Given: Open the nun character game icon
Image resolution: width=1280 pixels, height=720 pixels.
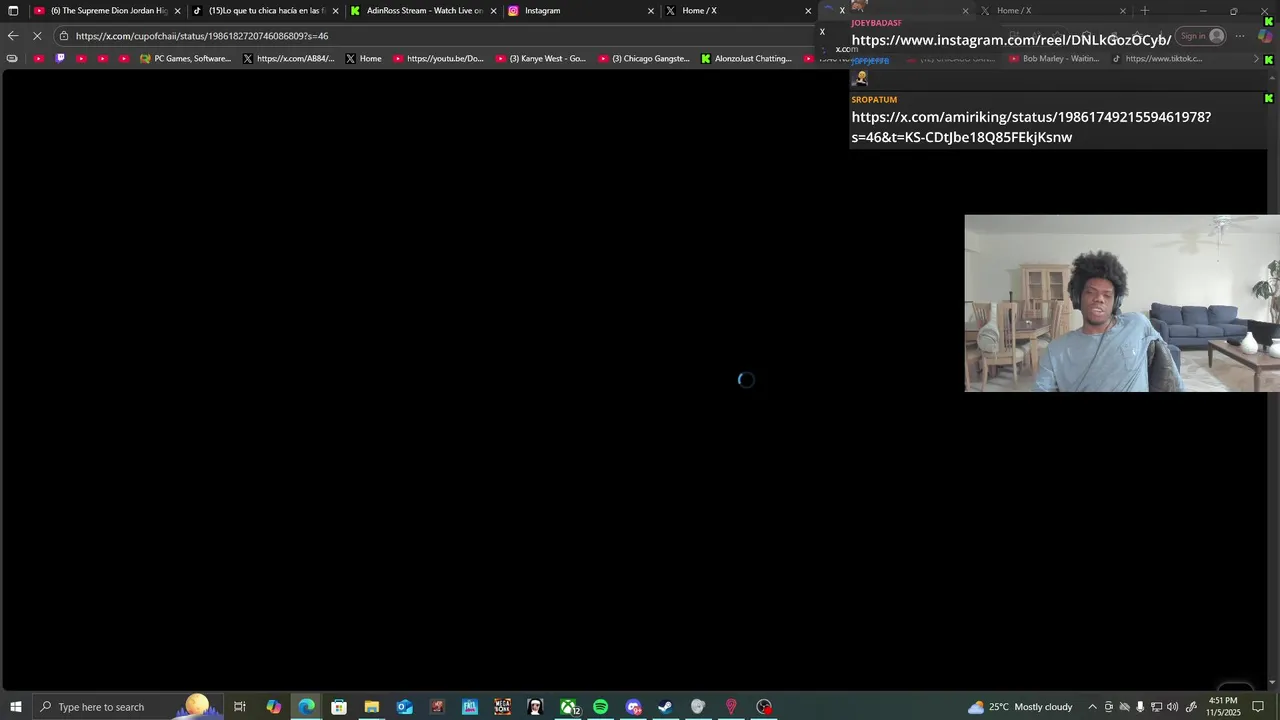Looking at the screenshot, I should (535, 707).
